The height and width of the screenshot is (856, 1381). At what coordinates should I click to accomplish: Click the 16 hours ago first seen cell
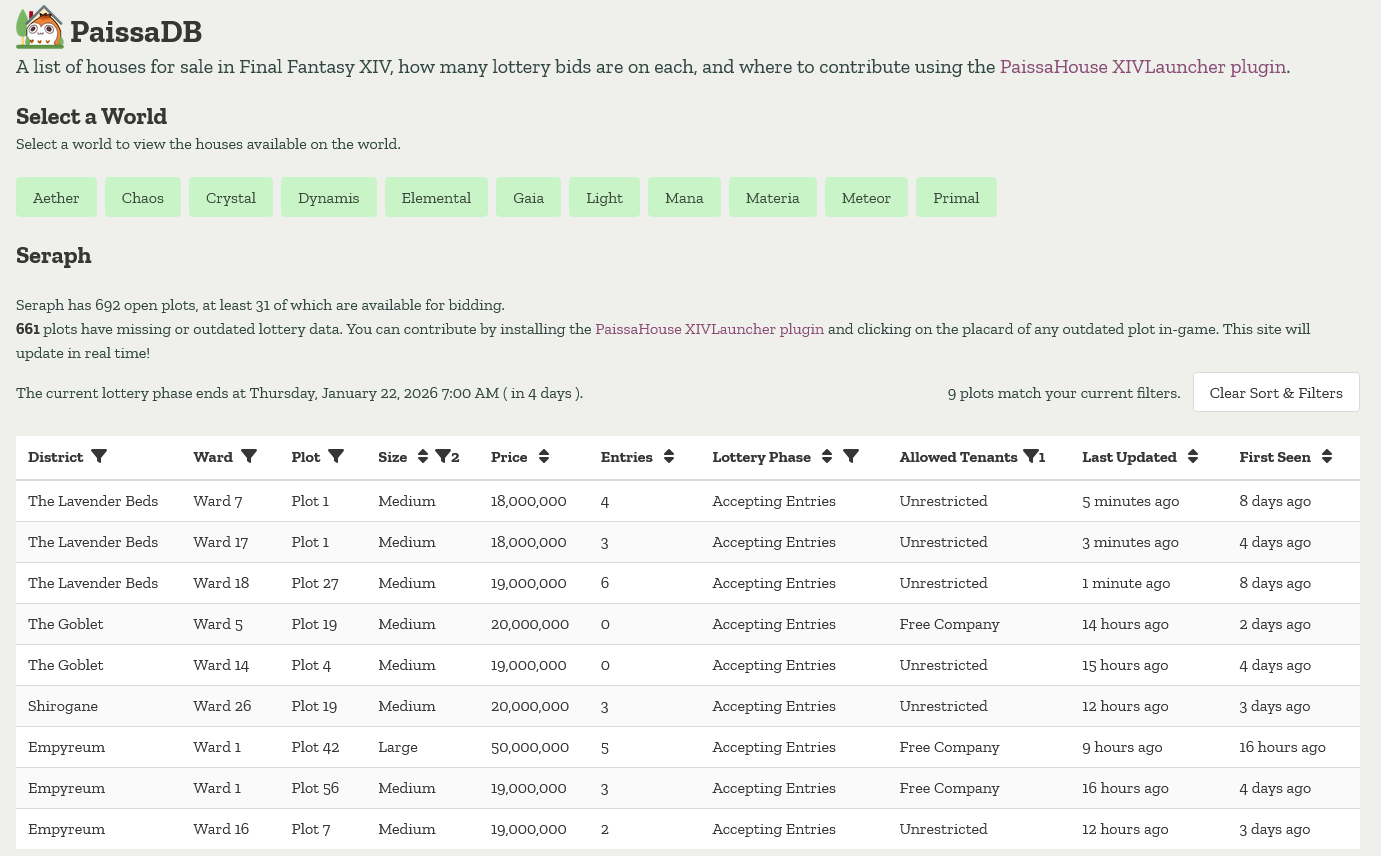click(x=1282, y=747)
